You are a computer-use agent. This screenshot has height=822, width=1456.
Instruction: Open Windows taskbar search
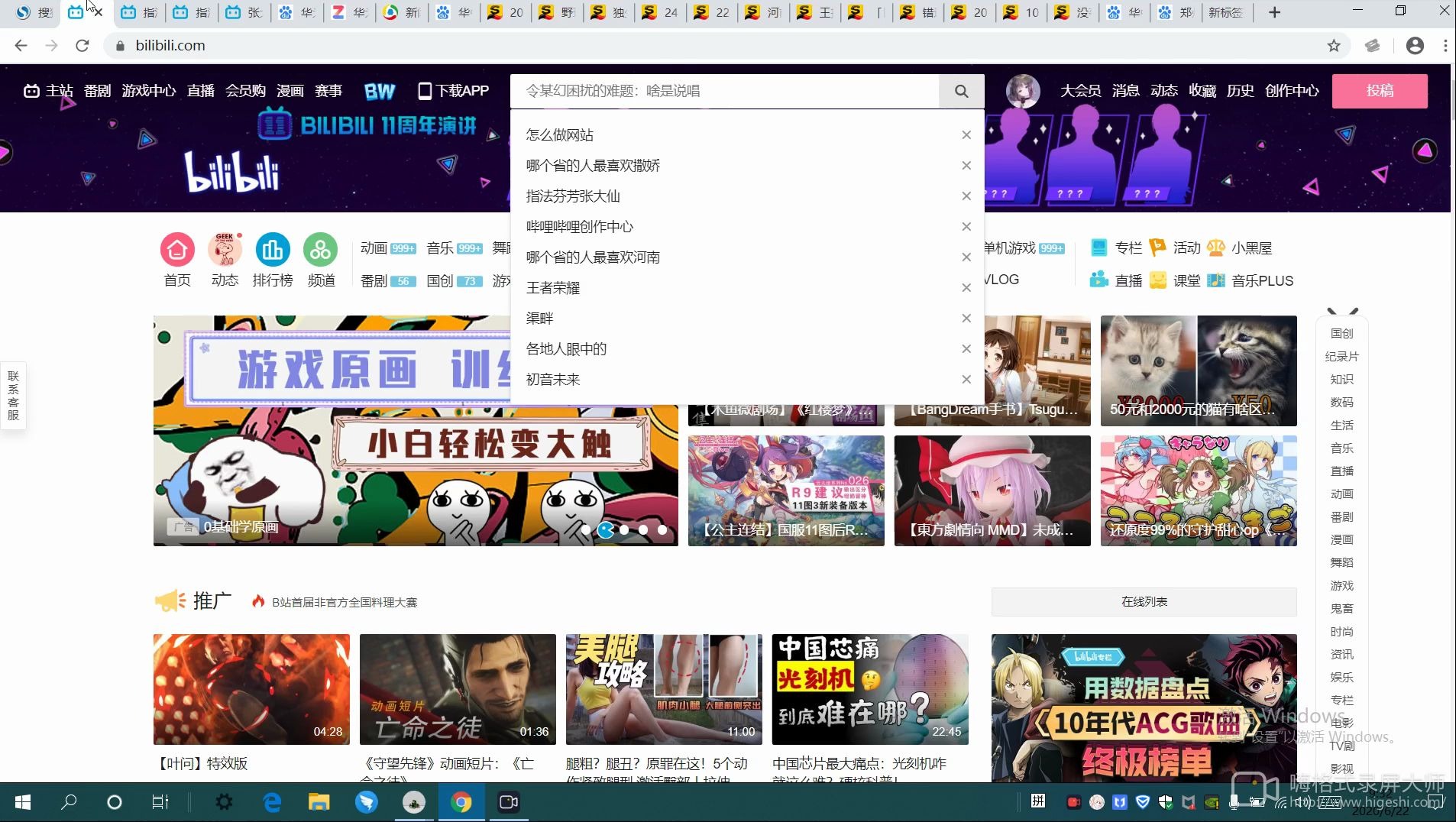pyautogui.click(x=69, y=802)
